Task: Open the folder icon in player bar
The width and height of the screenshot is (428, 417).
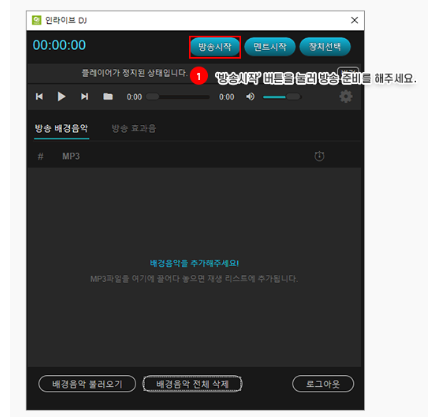Action: (108, 97)
